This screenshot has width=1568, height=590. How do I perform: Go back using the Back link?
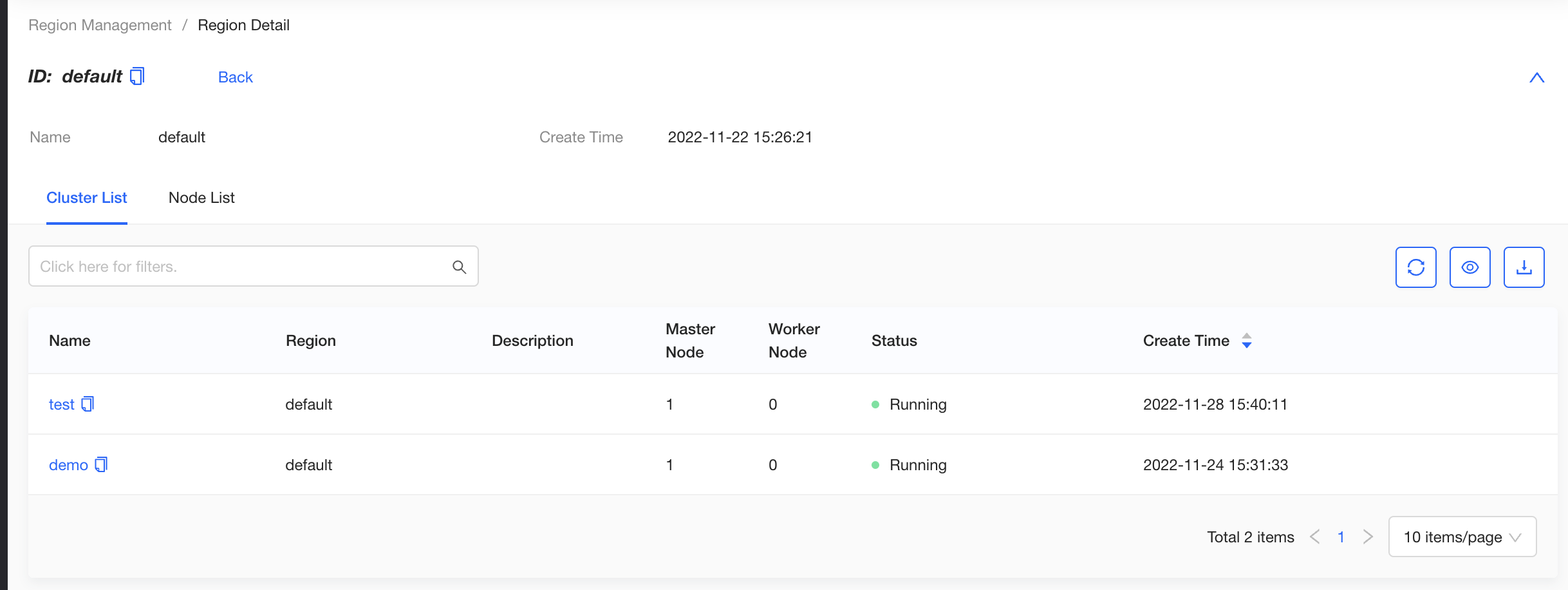click(x=235, y=77)
